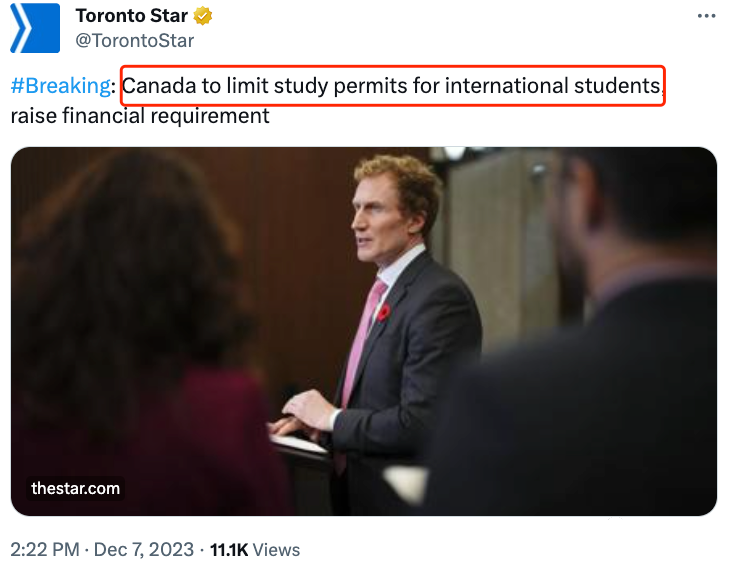Click the wood-panelled wall behind the speaker
This screenshot has width=735, height=562.
tap(290, 230)
